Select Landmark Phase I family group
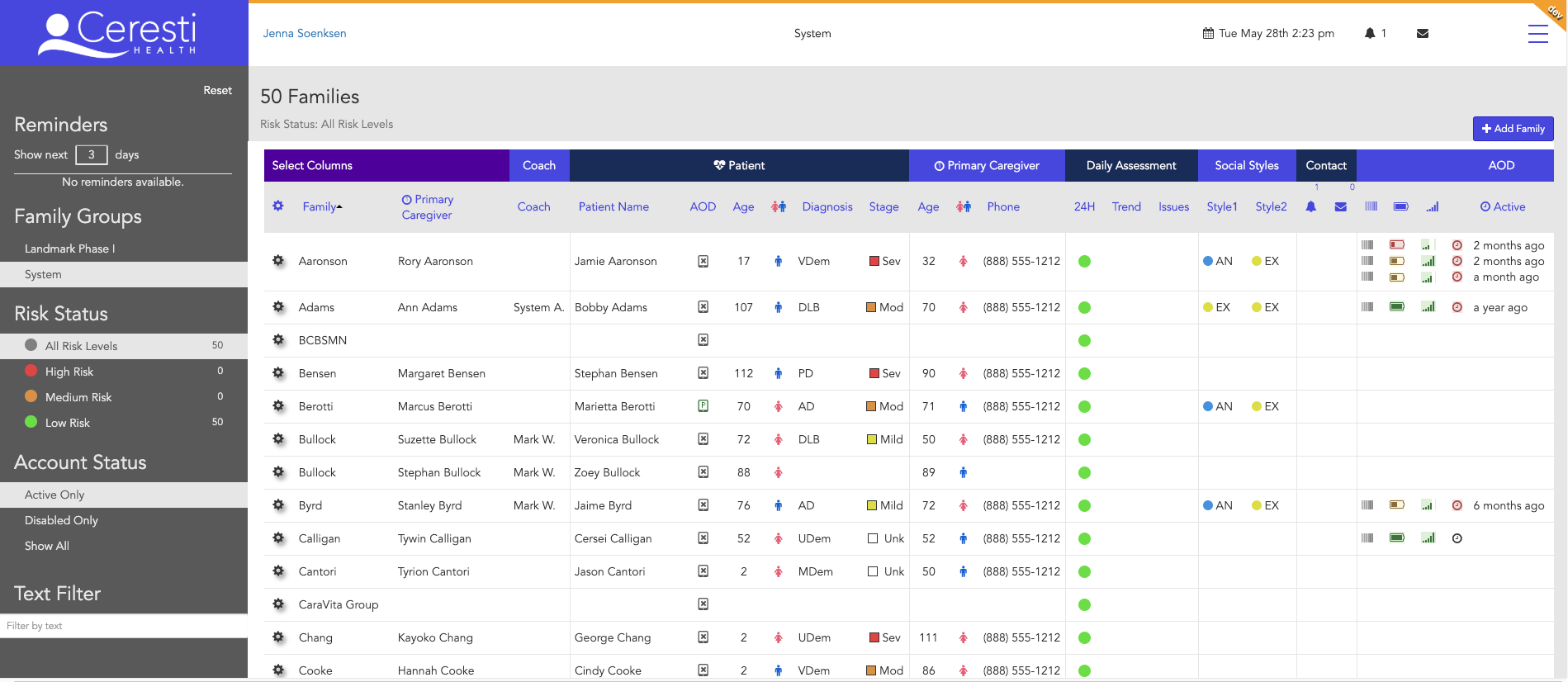The image size is (1568, 682). click(x=124, y=249)
